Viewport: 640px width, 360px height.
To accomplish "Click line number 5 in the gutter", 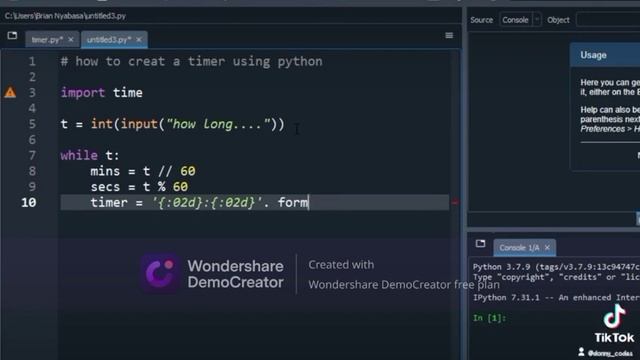I will tap(32, 124).
